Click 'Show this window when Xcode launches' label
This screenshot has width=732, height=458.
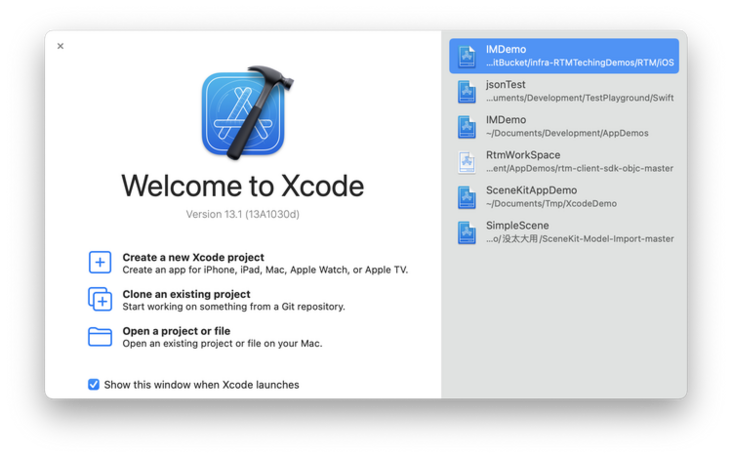[201, 385]
